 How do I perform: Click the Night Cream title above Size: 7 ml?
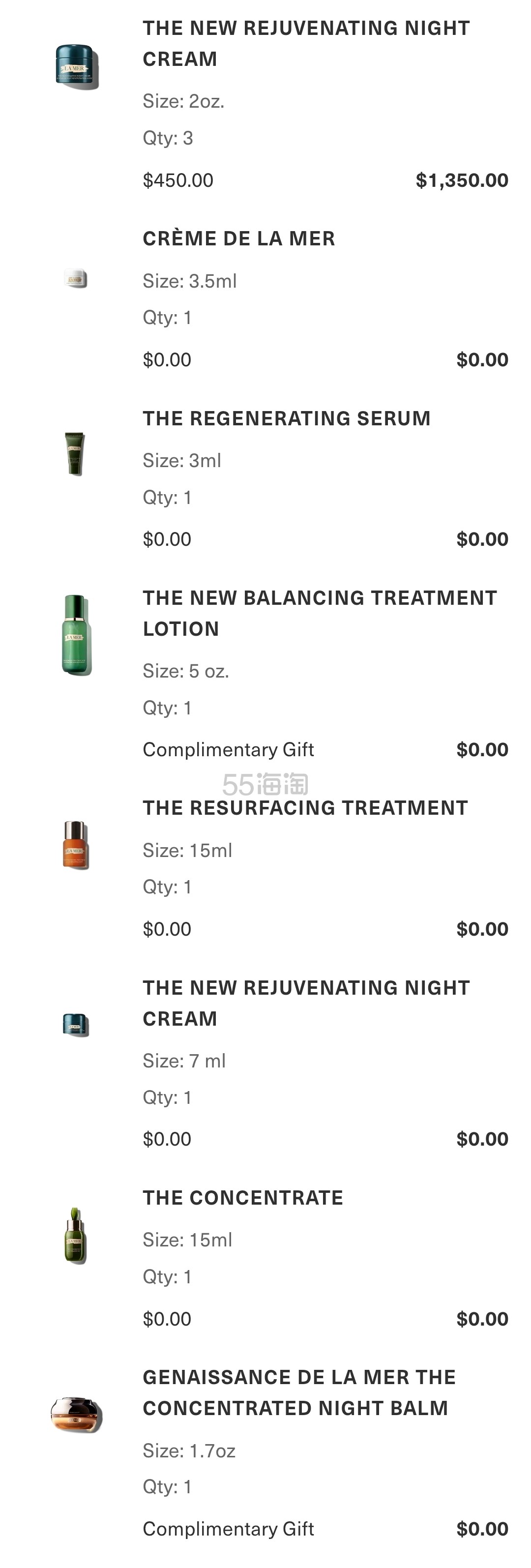306,1003
